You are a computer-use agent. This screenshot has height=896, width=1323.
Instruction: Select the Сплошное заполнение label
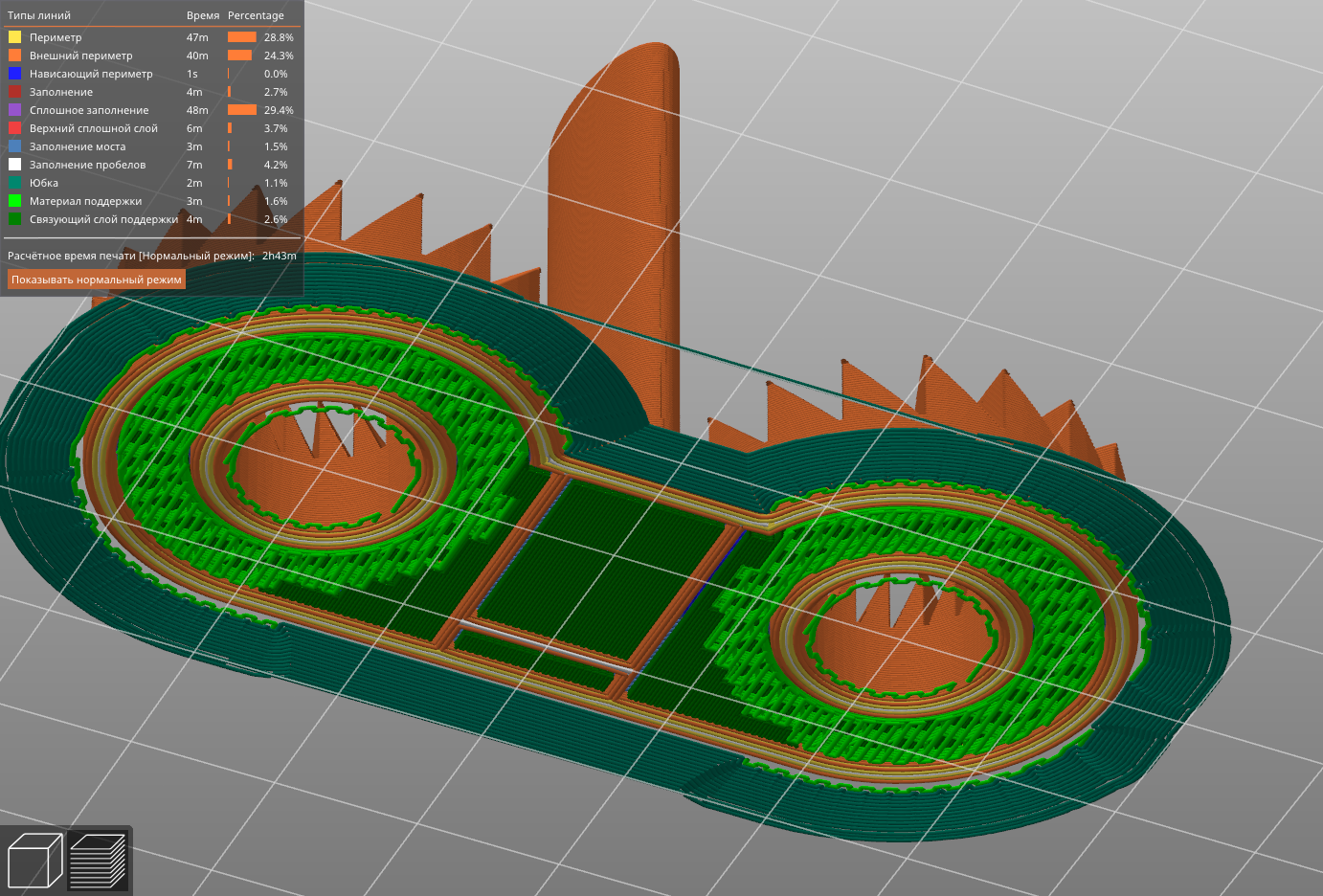pos(89,110)
